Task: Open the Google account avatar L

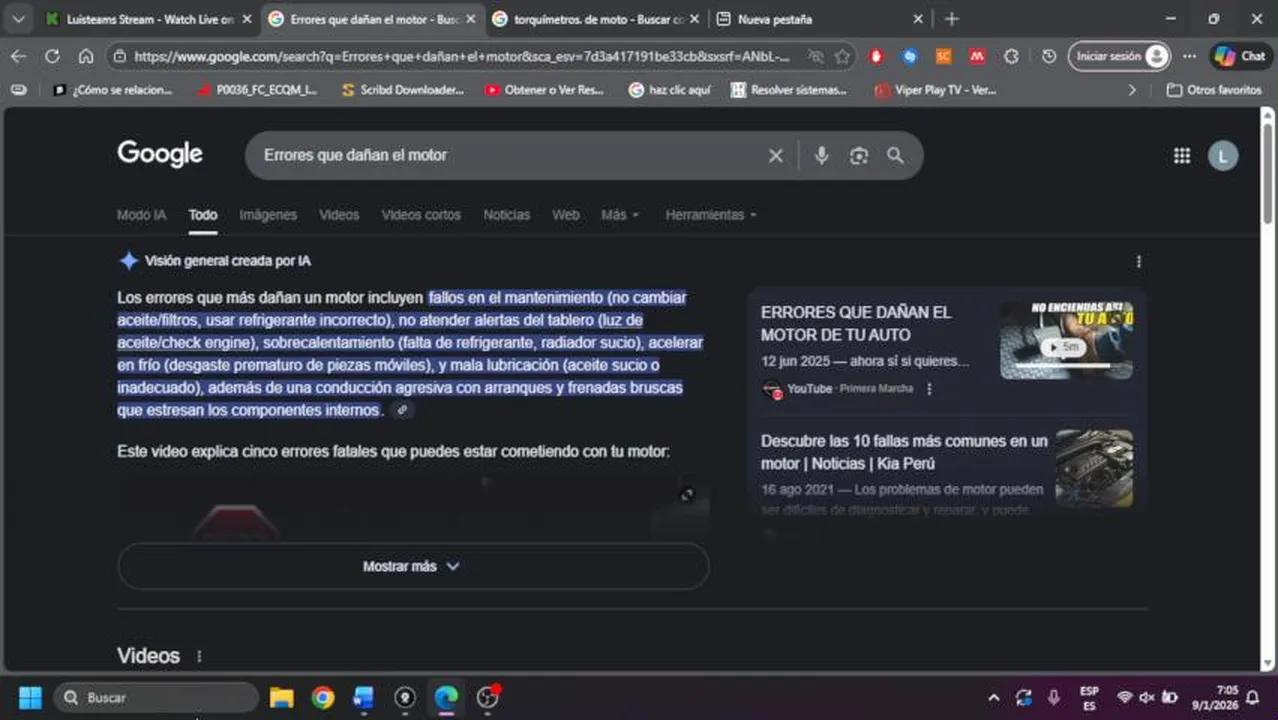Action: tap(1222, 155)
